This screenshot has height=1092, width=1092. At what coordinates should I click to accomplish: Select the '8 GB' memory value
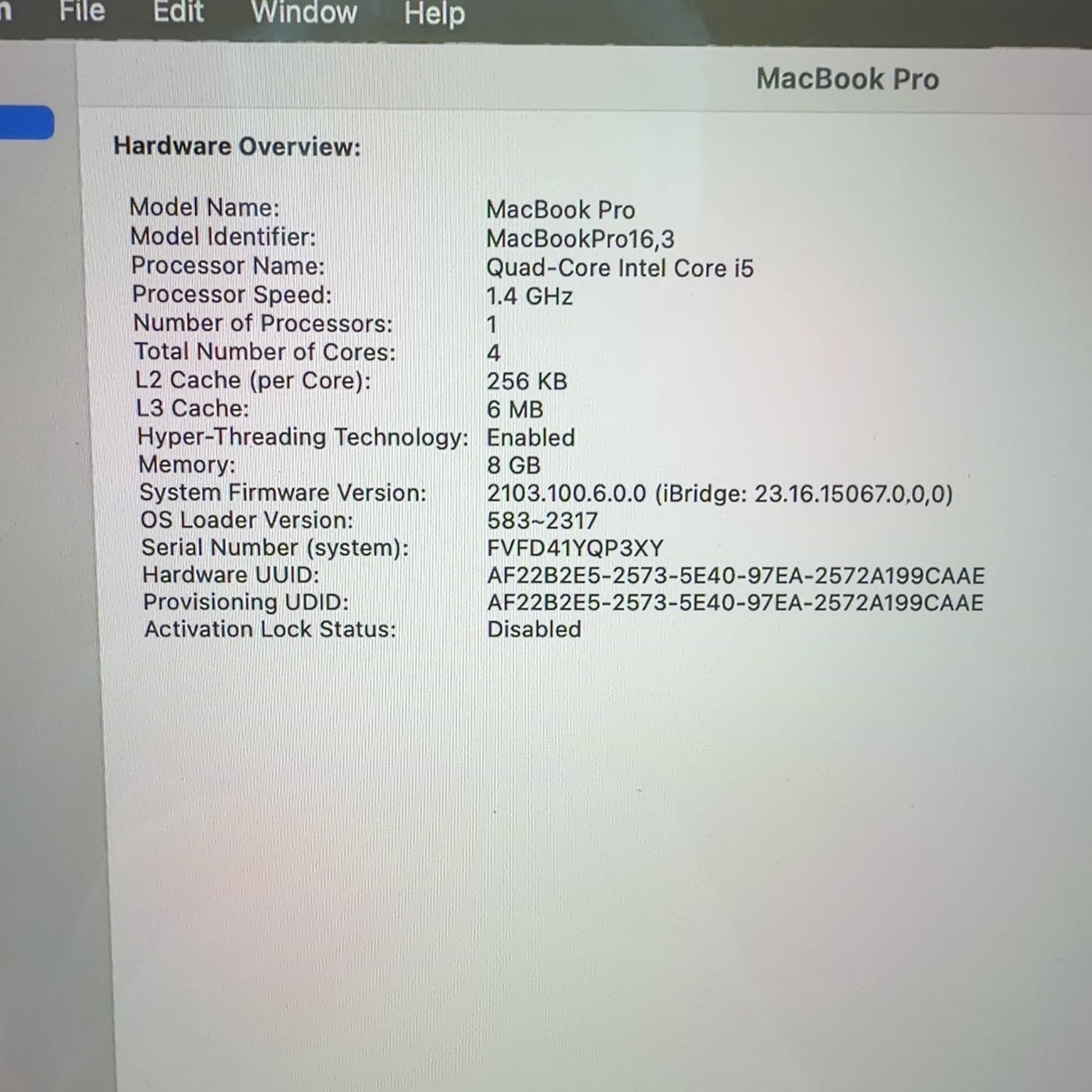tap(513, 466)
